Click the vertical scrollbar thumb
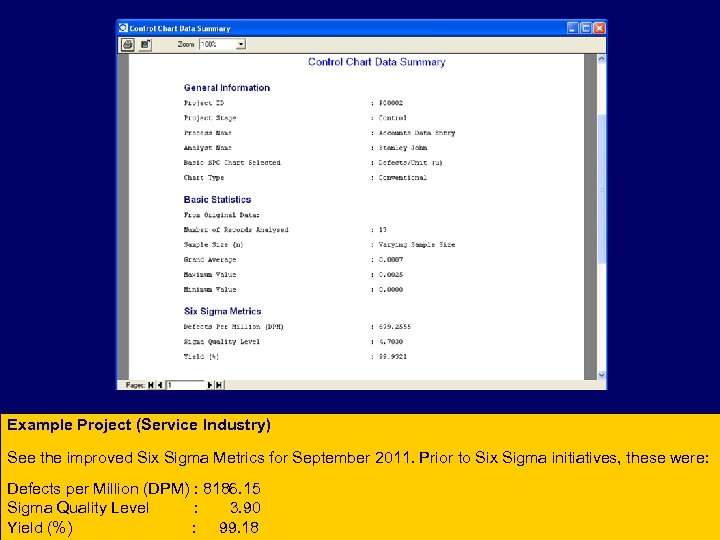 [x=602, y=188]
